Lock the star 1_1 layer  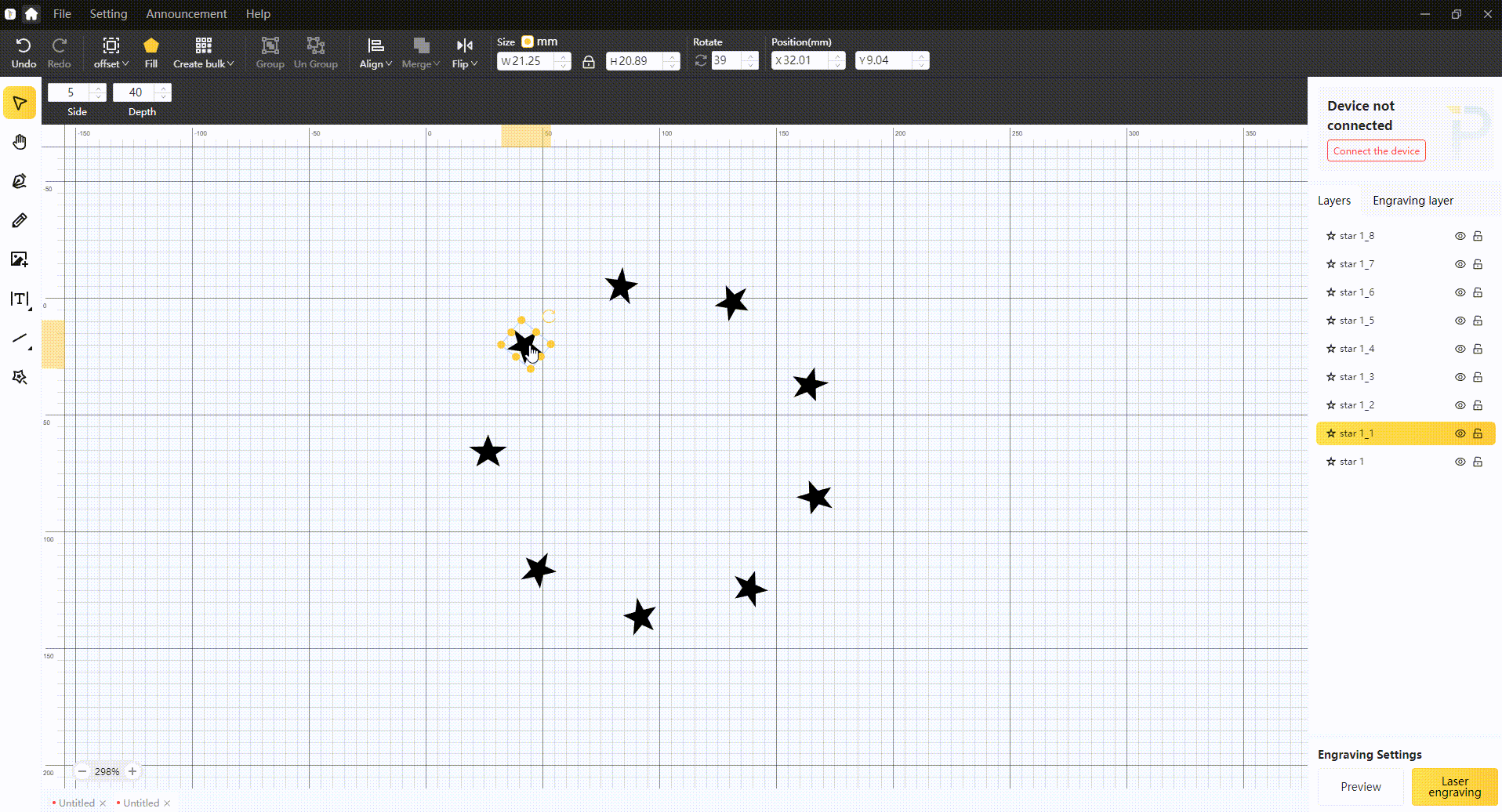point(1478,433)
